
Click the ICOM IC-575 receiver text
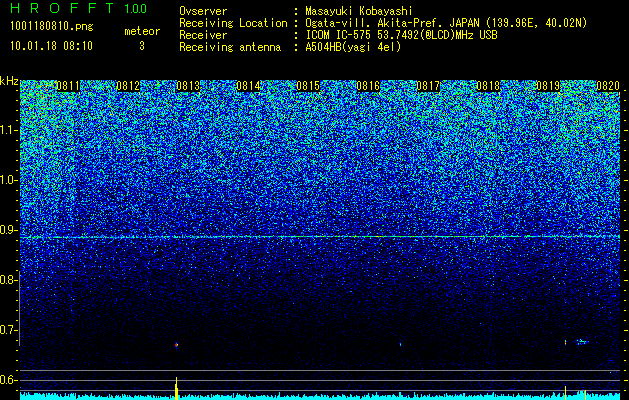click(401, 35)
